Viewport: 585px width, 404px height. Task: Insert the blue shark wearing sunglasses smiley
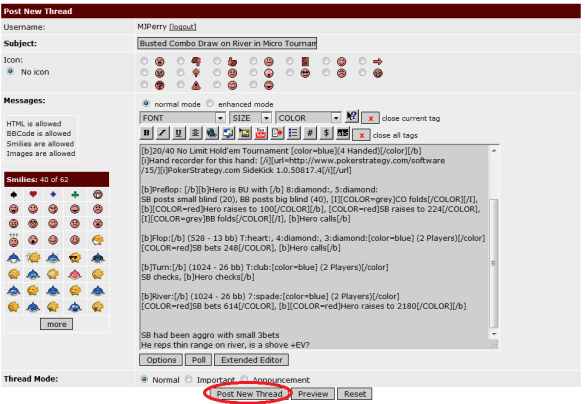98,258
